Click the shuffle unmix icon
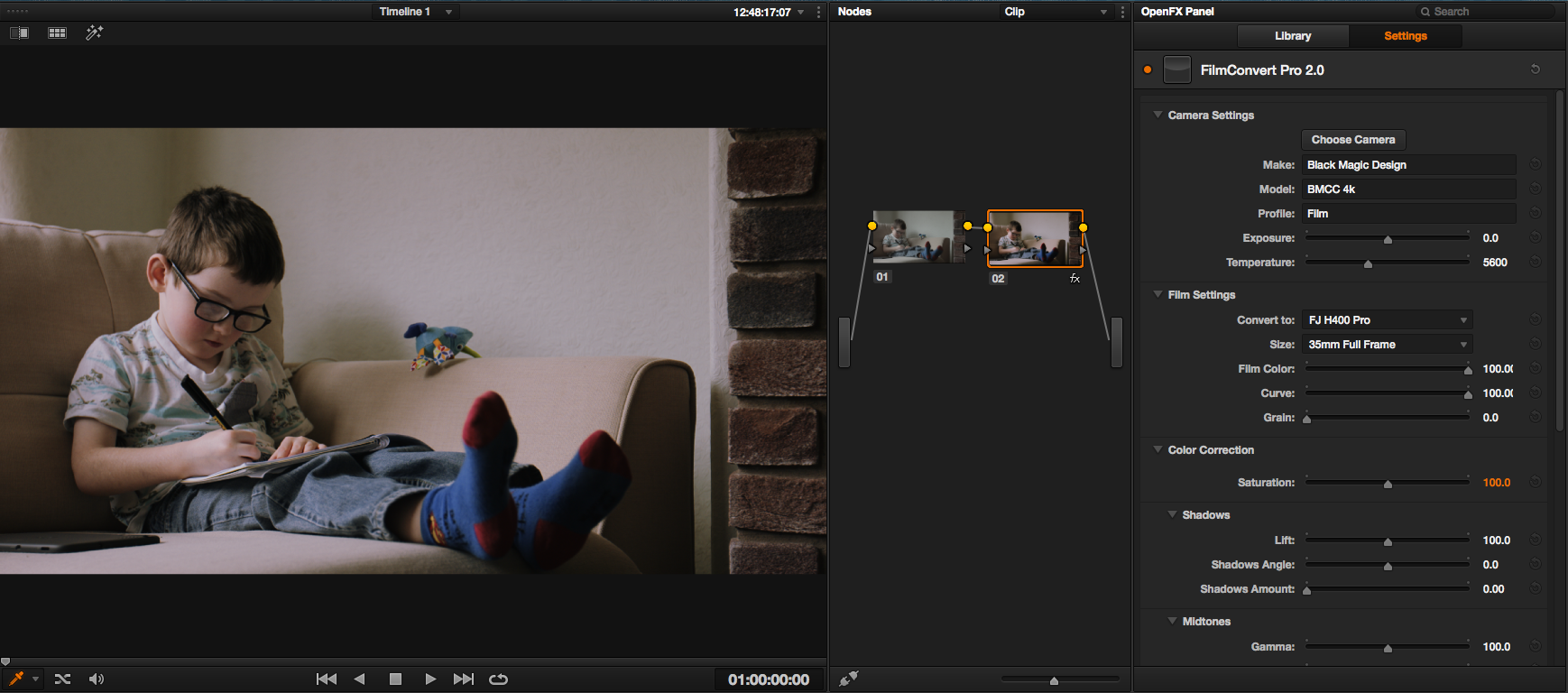This screenshot has width=1568, height=693. click(x=62, y=679)
